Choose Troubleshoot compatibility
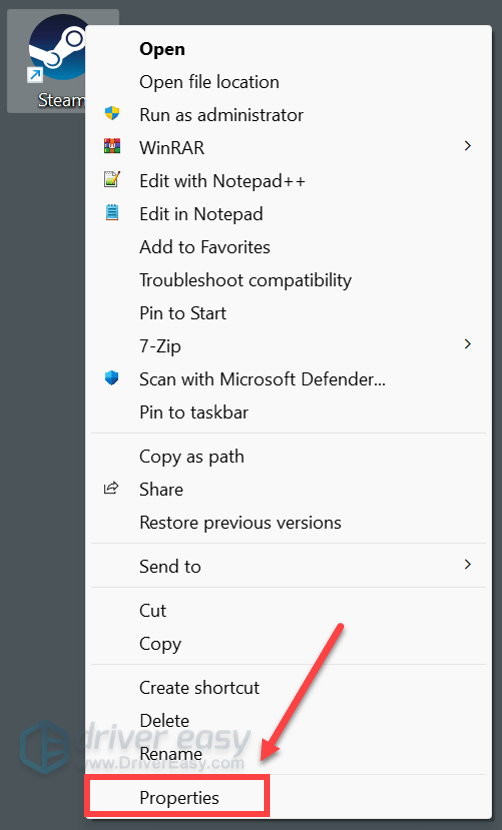The height and width of the screenshot is (830, 502). point(245,281)
